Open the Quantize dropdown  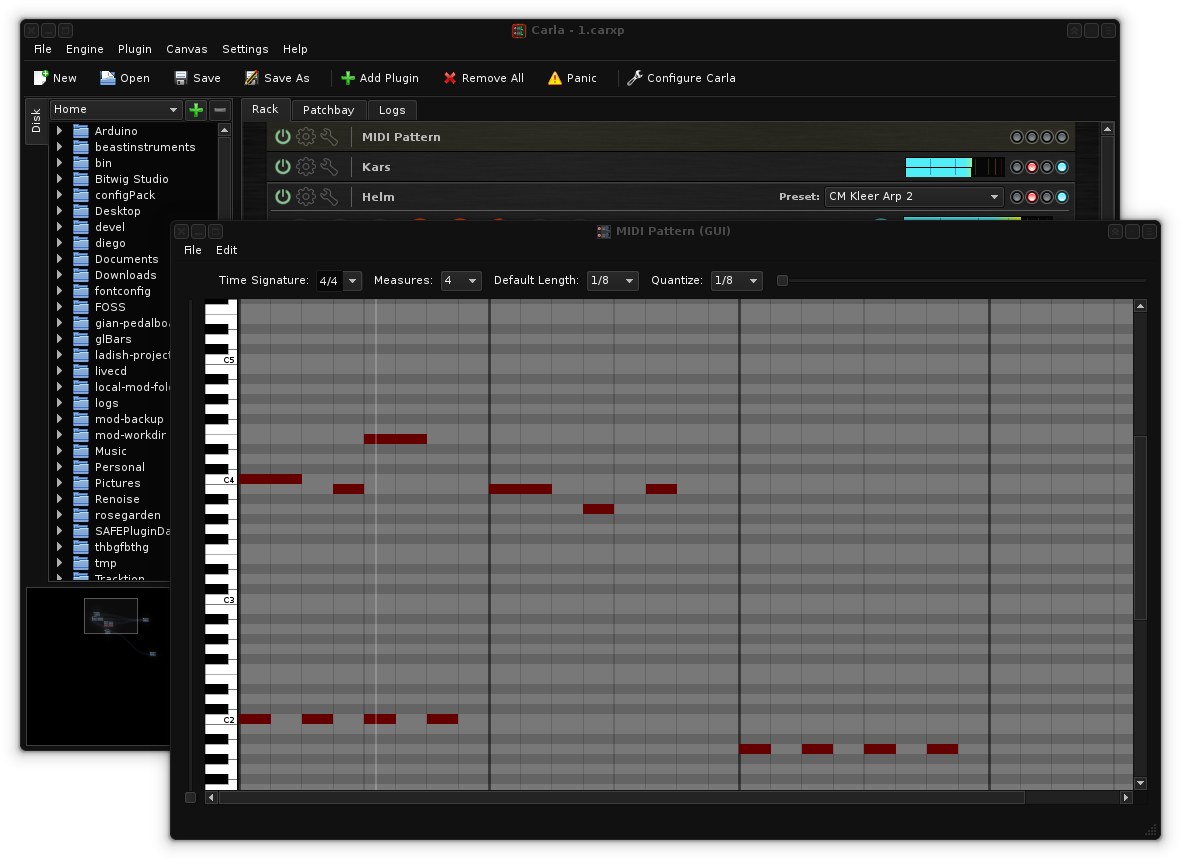(737, 281)
